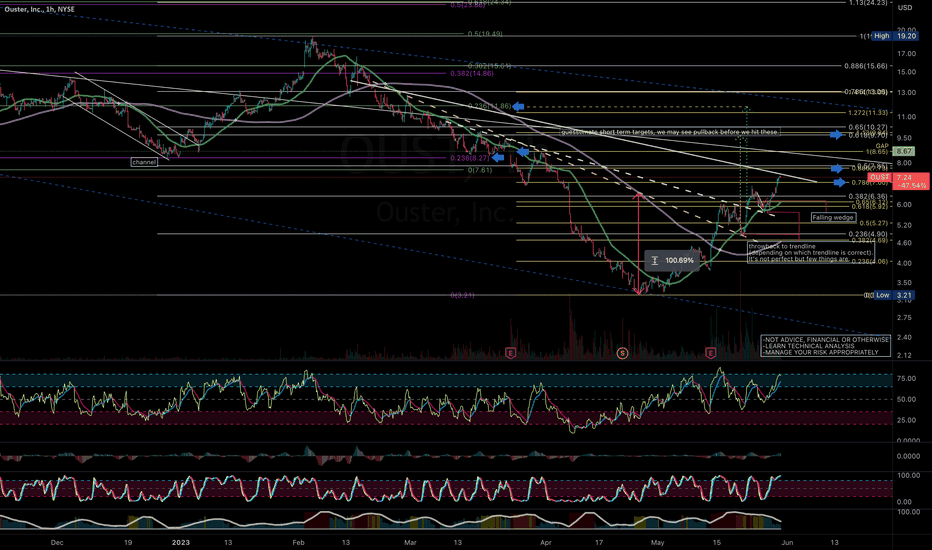This screenshot has width=932, height=550.
Task: Click the 1.13(24.23) Fibonacci label
Action: click(867, 3)
